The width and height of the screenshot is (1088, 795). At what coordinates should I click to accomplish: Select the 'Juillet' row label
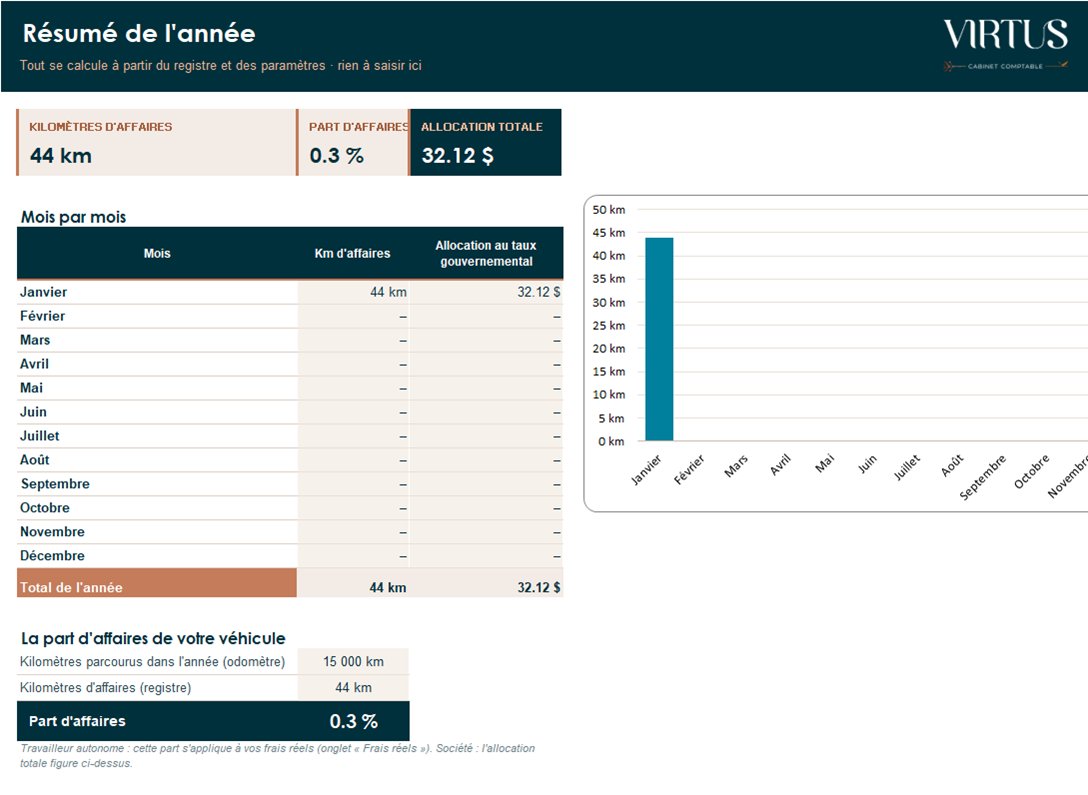coord(40,436)
